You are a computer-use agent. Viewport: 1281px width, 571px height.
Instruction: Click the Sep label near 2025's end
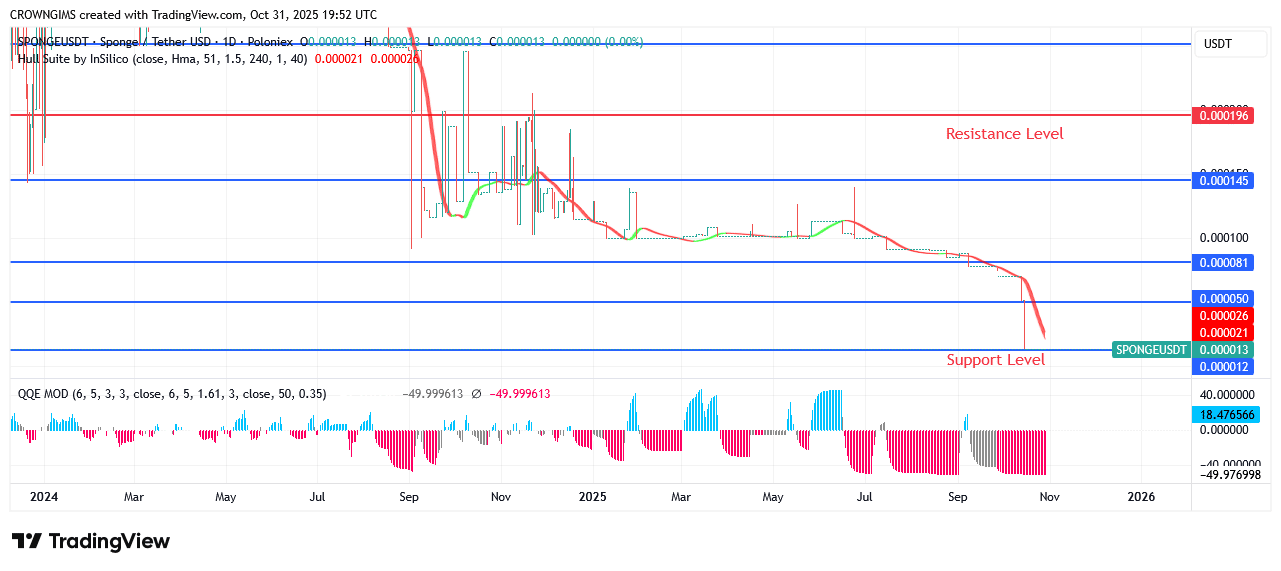[957, 496]
